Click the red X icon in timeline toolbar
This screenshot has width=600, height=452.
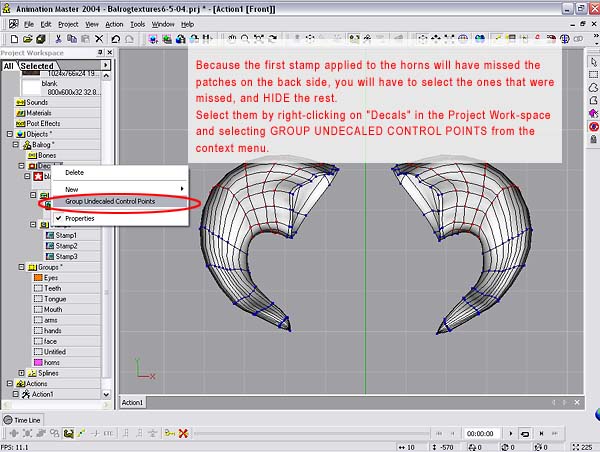(x=183, y=433)
